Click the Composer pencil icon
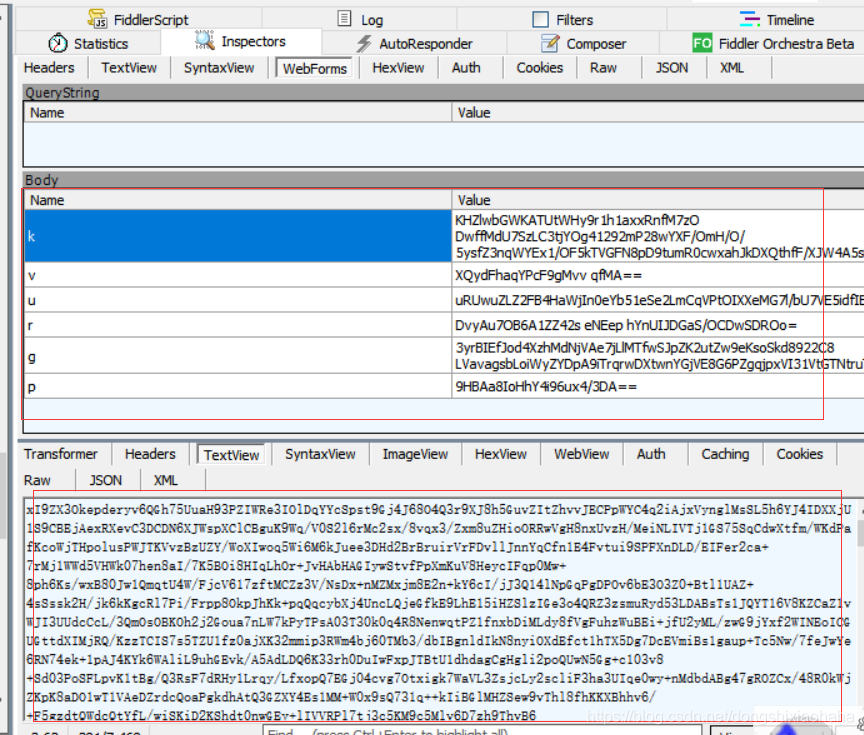Image resolution: width=864 pixels, height=735 pixels. pos(550,43)
